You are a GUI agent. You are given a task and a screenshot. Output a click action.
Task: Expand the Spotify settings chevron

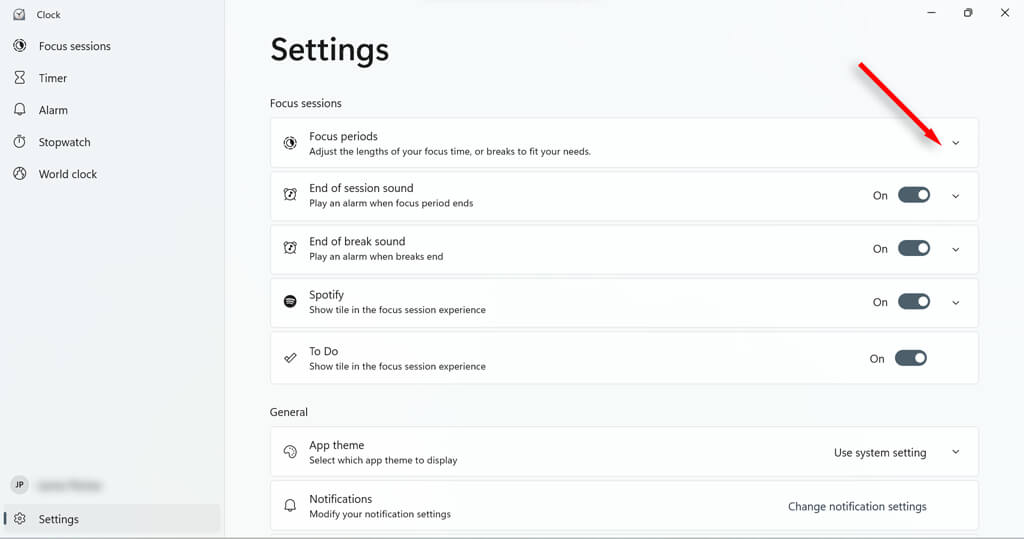tap(955, 302)
